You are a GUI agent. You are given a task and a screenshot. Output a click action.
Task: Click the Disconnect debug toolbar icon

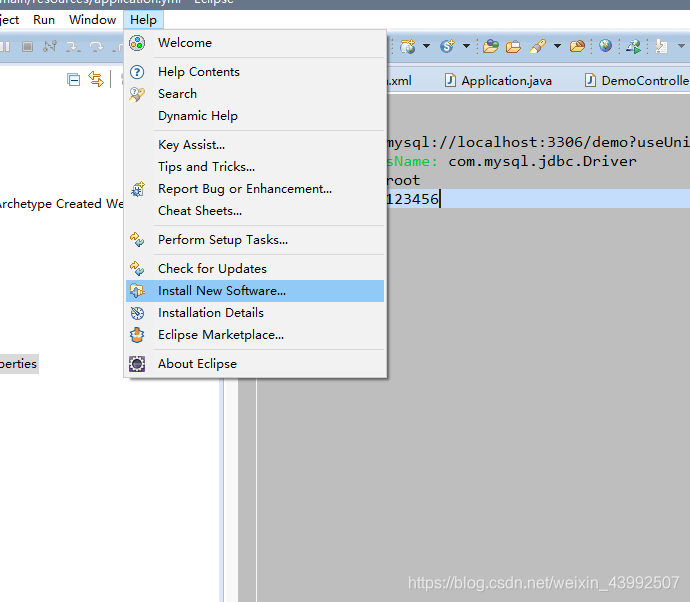pos(50,46)
